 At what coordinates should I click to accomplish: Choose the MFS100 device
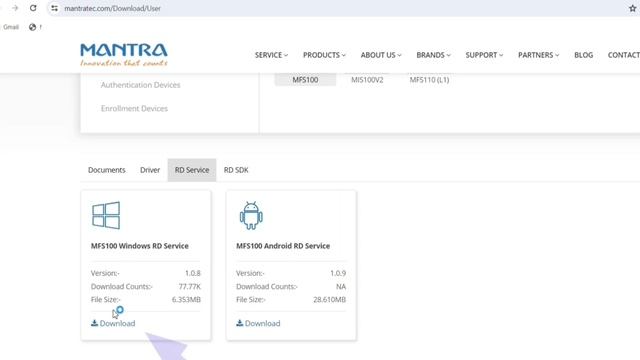(x=305, y=80)
